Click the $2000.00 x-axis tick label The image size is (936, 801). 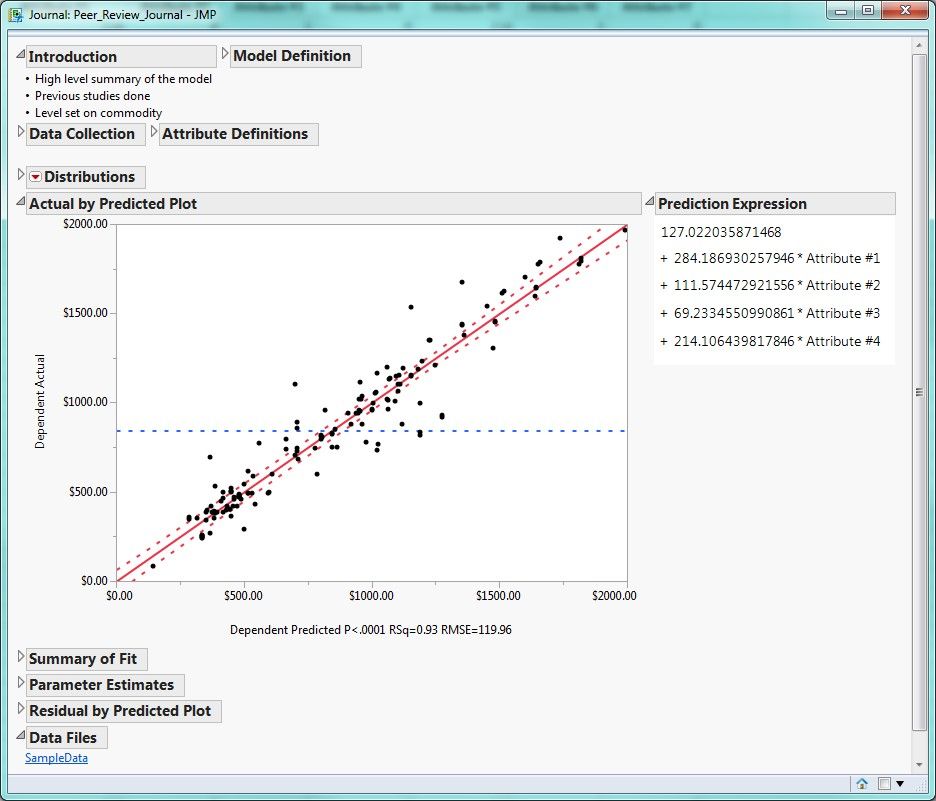[x=614, y=596]
